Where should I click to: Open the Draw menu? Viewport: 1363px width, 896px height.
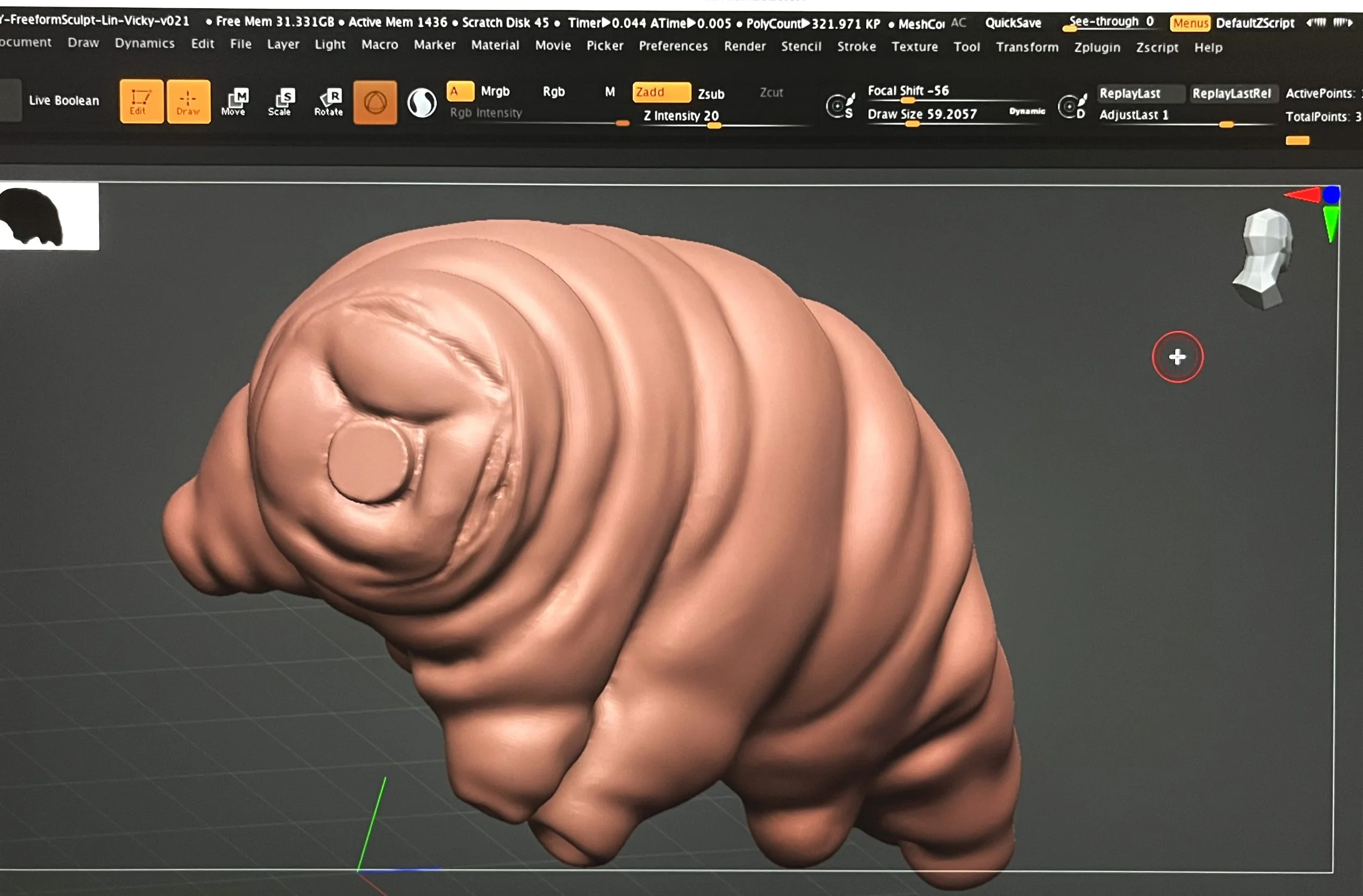pyautogui.click(x=83, y=43)
